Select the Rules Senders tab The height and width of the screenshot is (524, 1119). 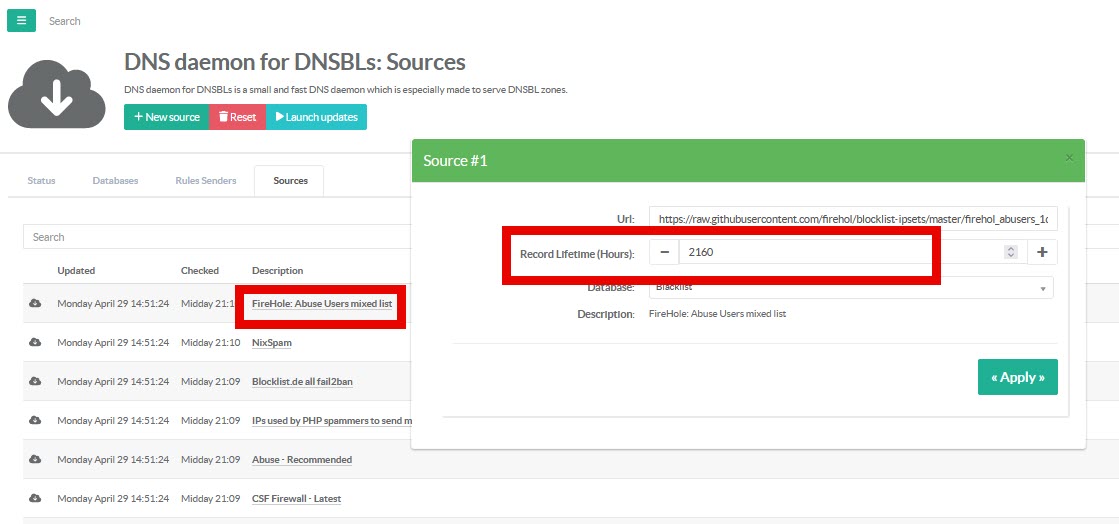[205, 181]
